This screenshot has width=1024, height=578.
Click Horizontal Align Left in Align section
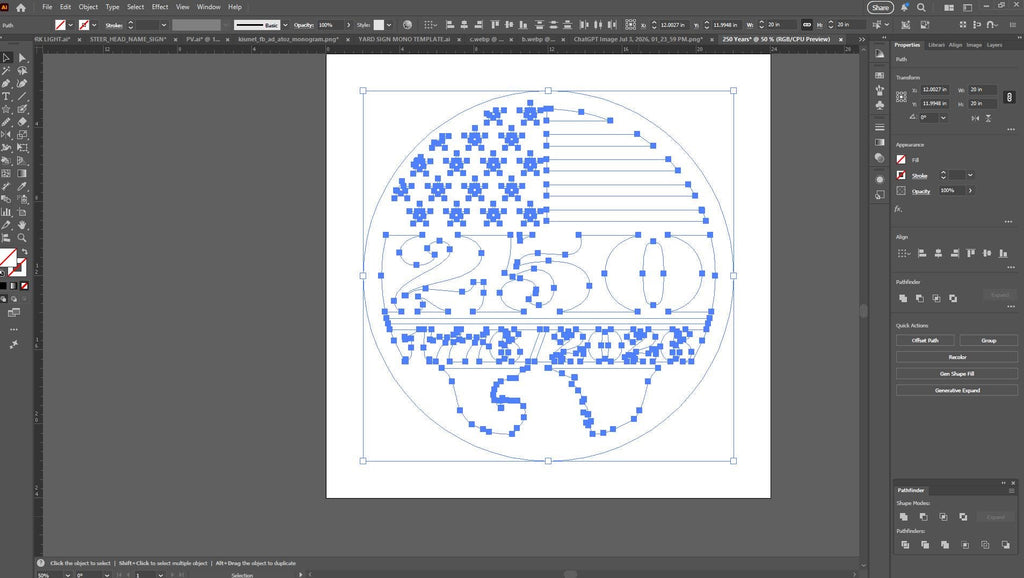point(922,253)
